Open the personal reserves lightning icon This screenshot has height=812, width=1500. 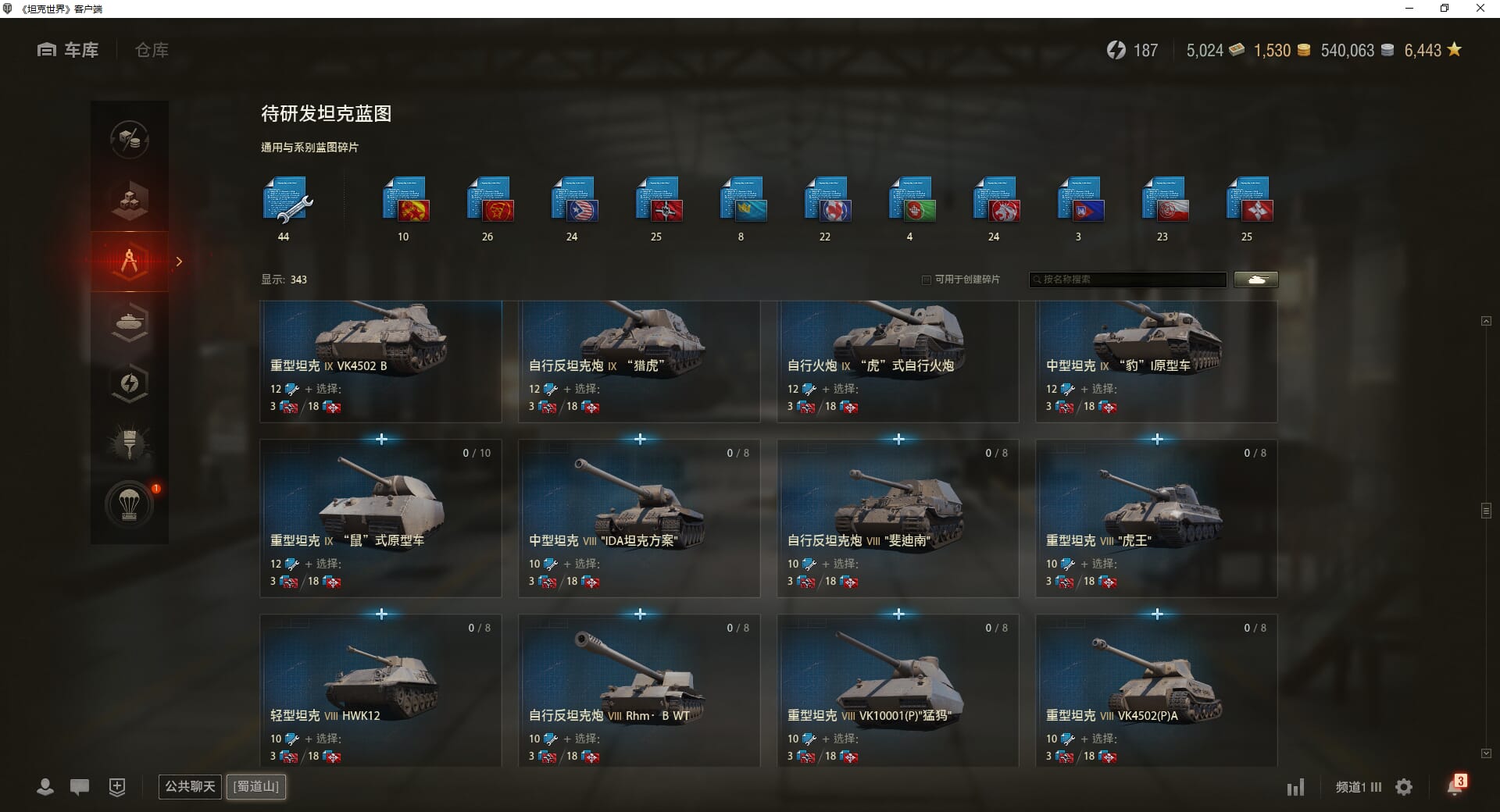[x=130, y=383]
